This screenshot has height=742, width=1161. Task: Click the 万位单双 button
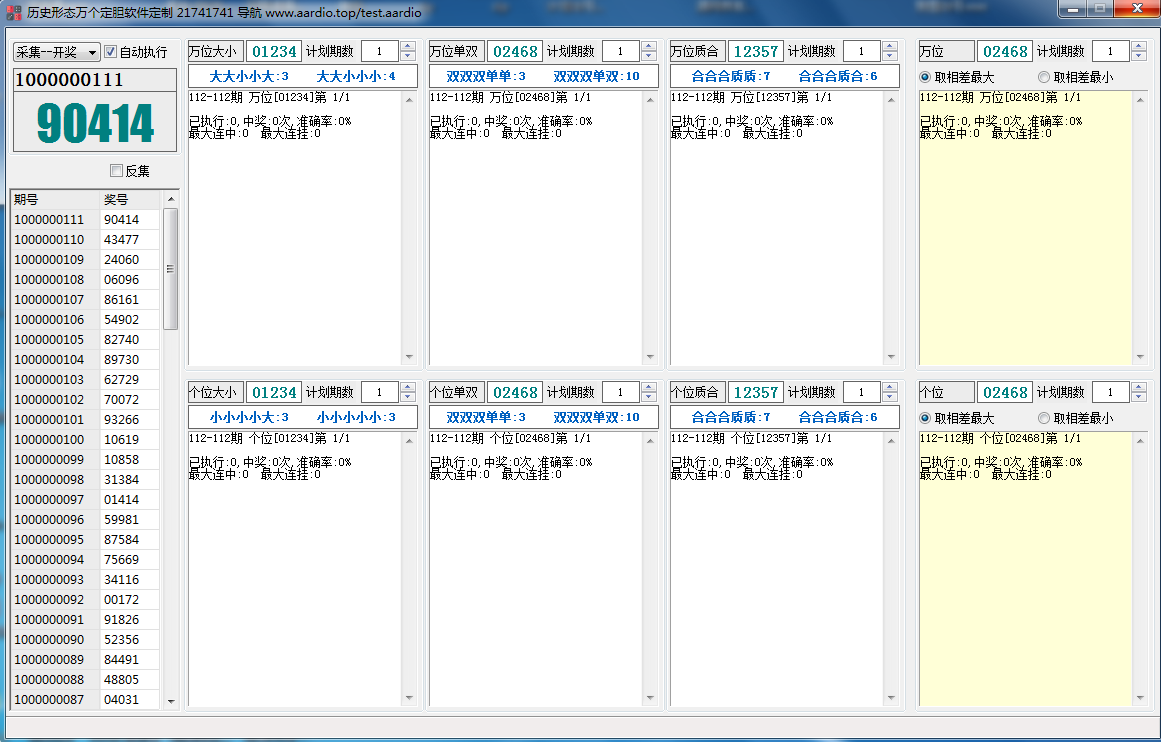(x=457, y=51)
